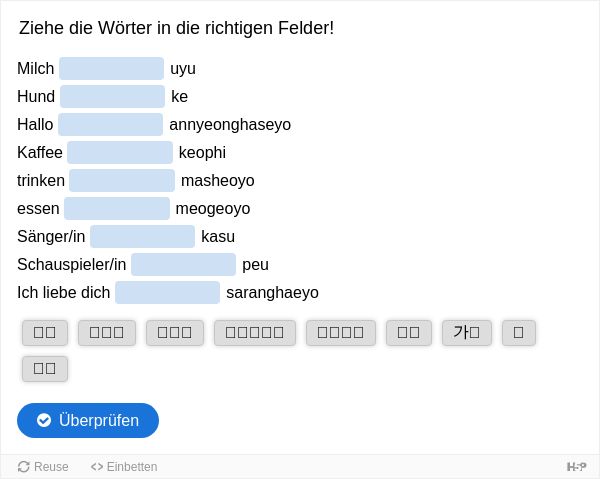Click the Überprüfen check button
The width and height of the screenshot is (600, 479).
point(88,420)
